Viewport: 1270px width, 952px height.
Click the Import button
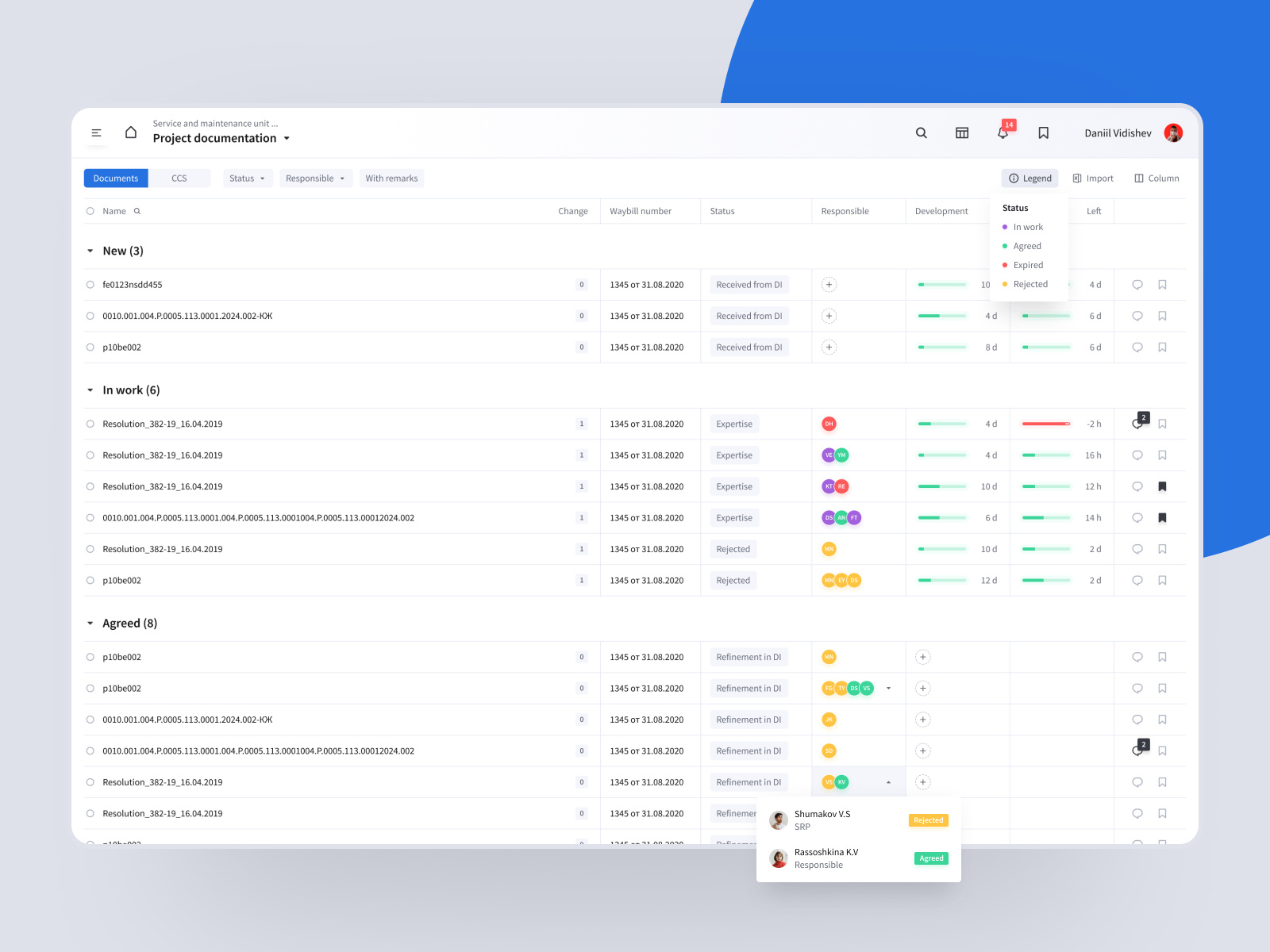(1093, 178)
